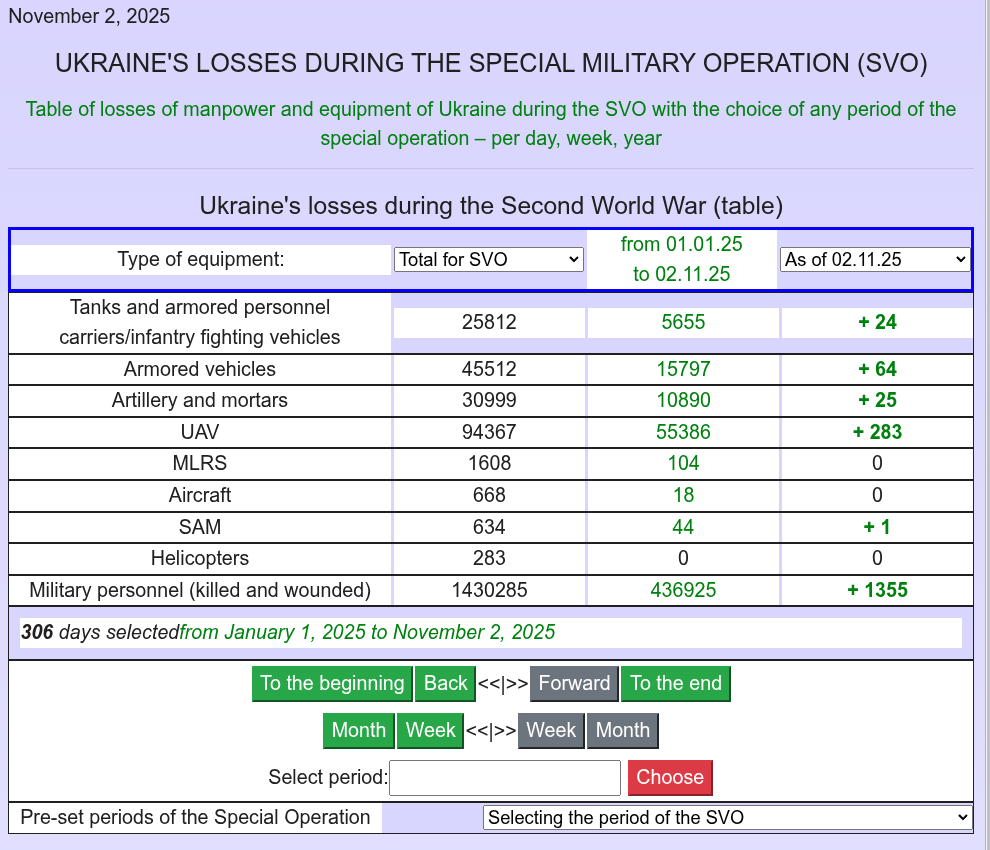
Task: Click MLRS period value '104'
Action: pyautogui.click(x=683, y=464)
